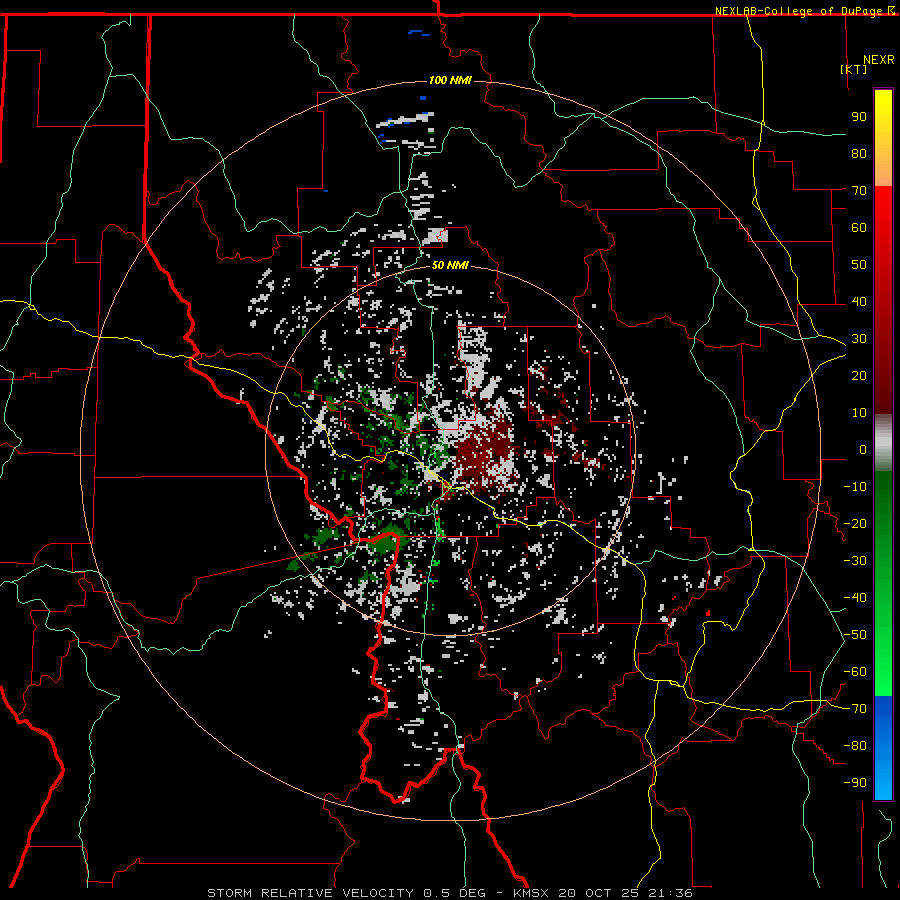
Task: Pick the dark green segment of the color bar
Action: [x=883, y=505]
